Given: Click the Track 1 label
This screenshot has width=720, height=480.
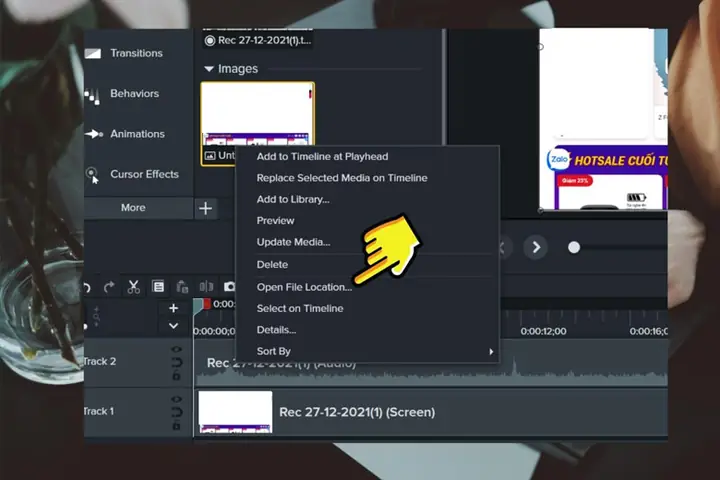Looking at the screenshot, I should pyautogui.click(x=99, y=411).
